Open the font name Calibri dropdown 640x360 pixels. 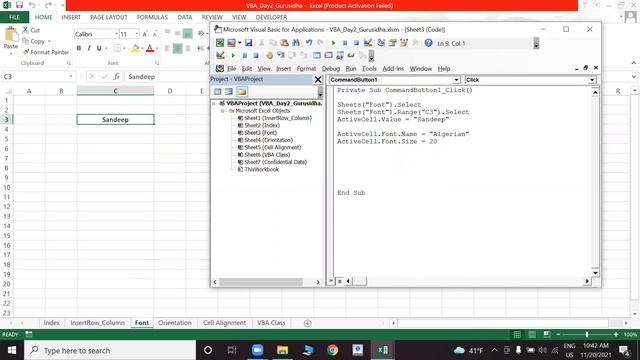point(116,34)
